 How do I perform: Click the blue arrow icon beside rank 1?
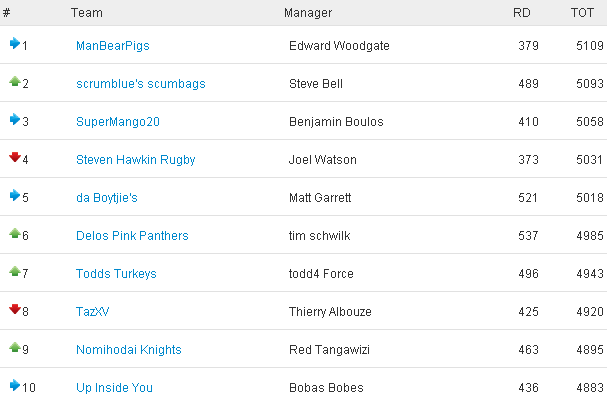tap(15, 43)
